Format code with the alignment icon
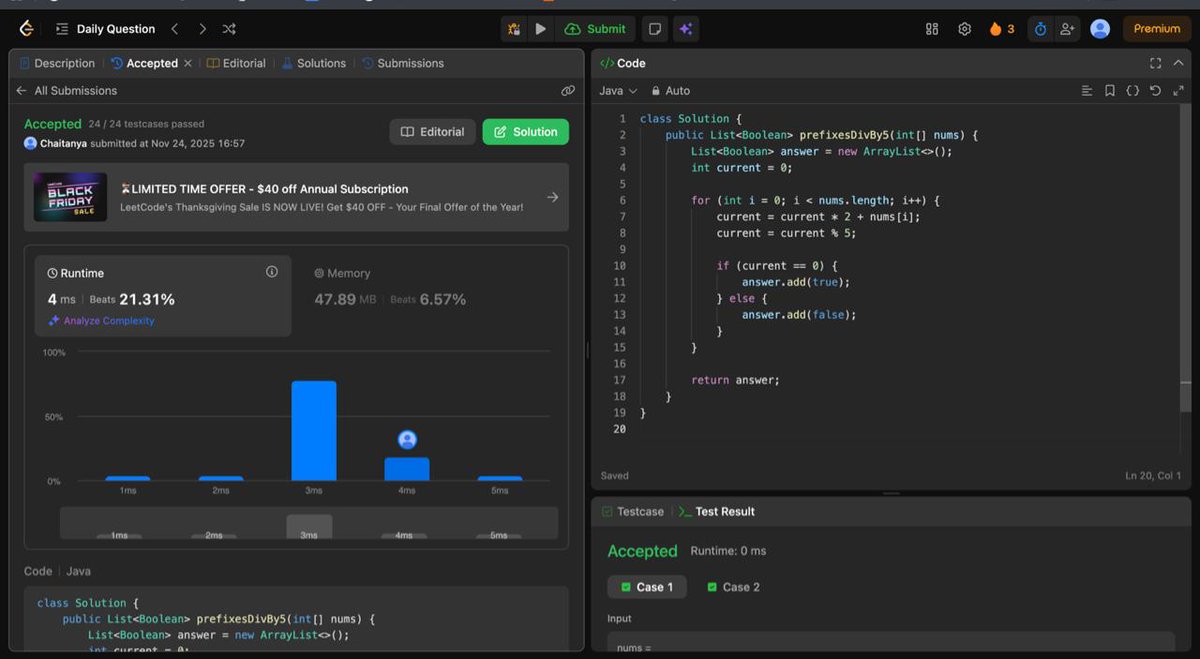Screen dimensions: 1200x659 (1087, 90)
